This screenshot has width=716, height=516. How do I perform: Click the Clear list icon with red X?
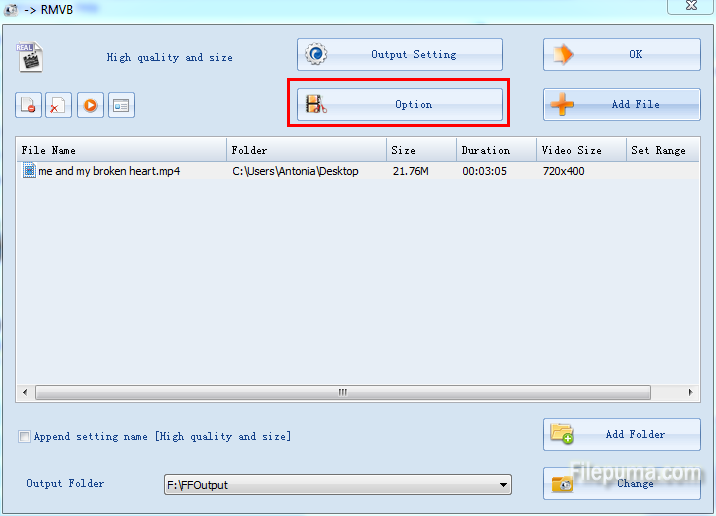point(59,104)
